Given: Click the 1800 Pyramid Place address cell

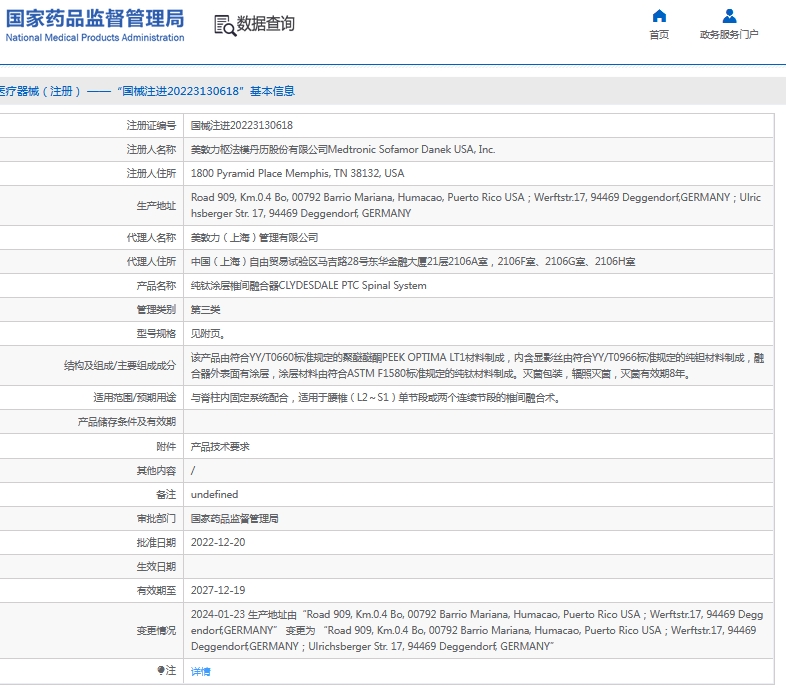Looking at the screenshot, I should 297,173.
